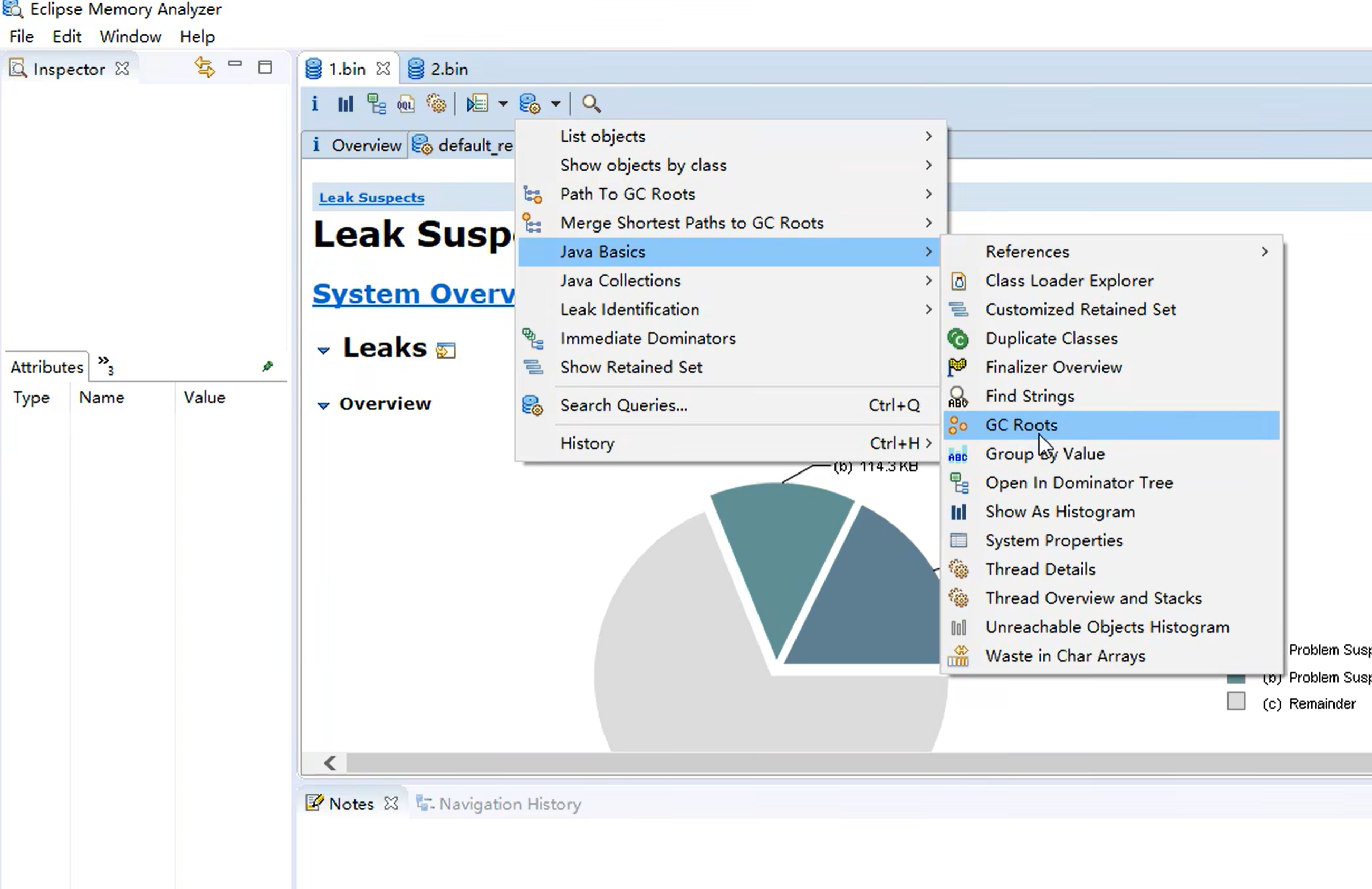Collapse the Leaks section triangle
Image resolution: width=1372 pixels, height=889 pixels.
[323, 350]
